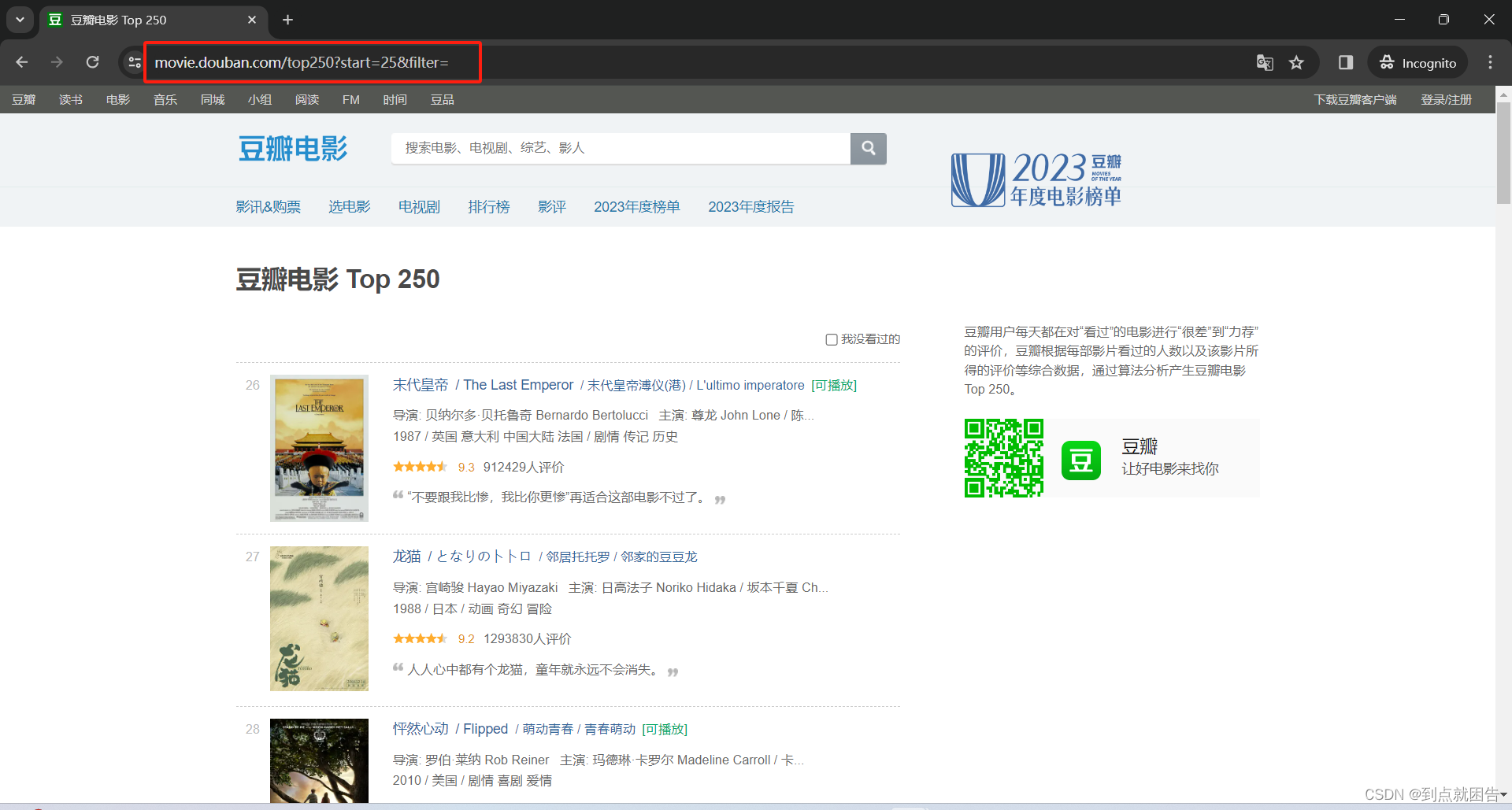The width and height of the screenshot is (1512, 810).
Task: Click the 1293830人评价 rating count
Action: click(x=528, y=639)
